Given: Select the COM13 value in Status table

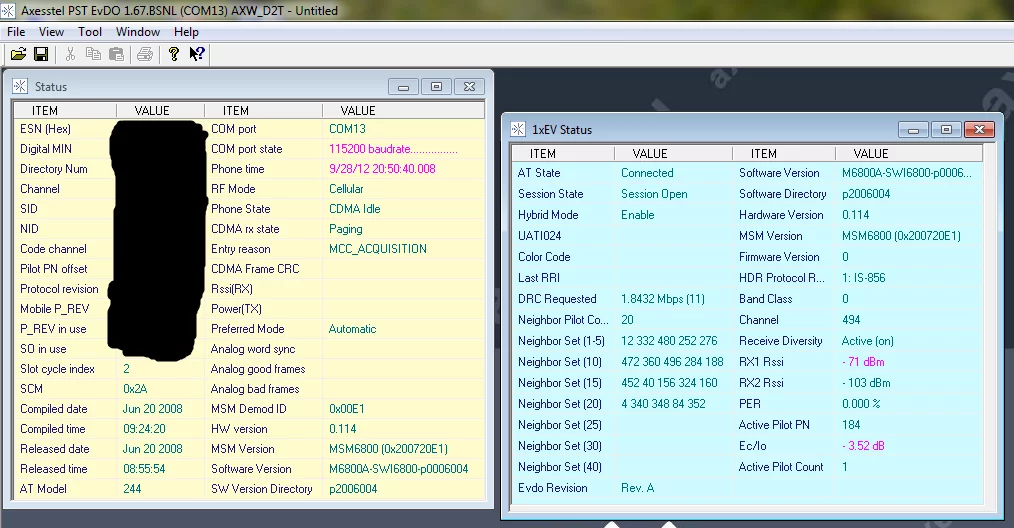Looking at the screenshot, I should pyautogui.click(x=347, y=129).
